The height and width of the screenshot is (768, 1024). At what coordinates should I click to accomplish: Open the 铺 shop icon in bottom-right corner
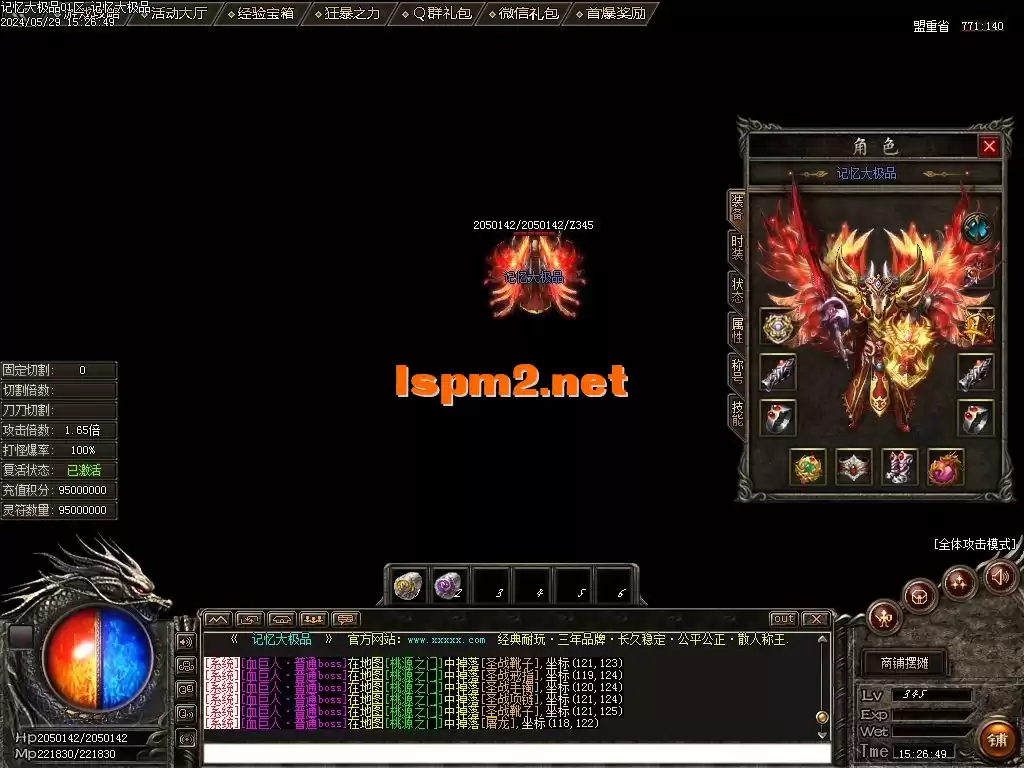point(999,737)
